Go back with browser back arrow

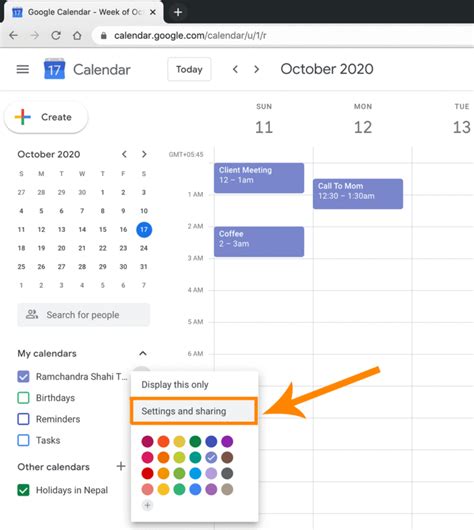14,35
